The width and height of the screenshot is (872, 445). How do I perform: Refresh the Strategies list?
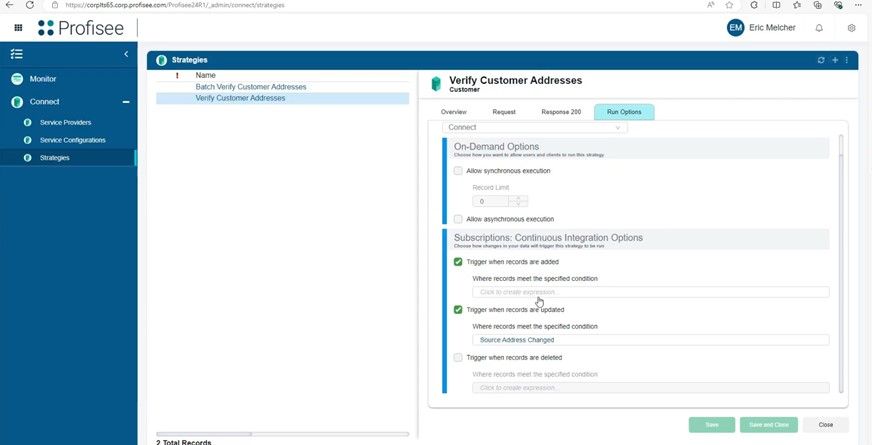[821, 60]
